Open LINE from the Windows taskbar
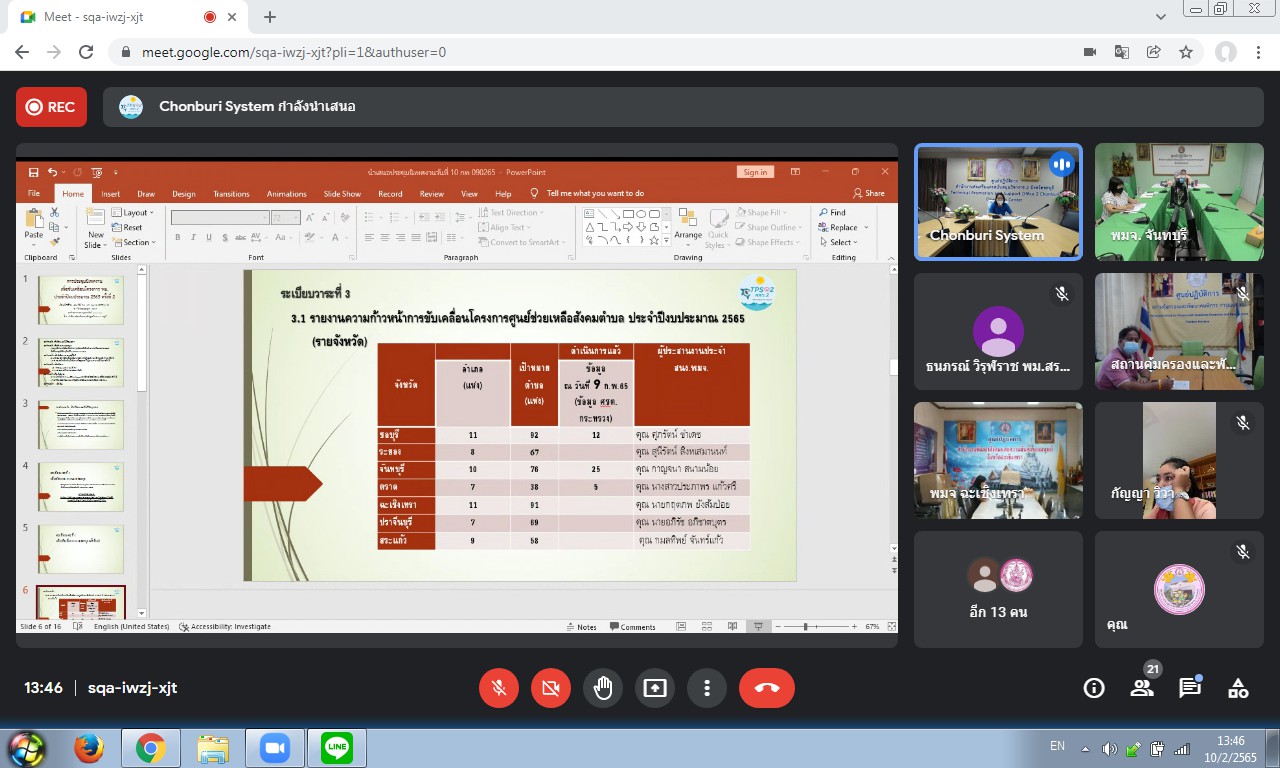This screenshot has width=1280, height=768. click(x=337, y=747)
